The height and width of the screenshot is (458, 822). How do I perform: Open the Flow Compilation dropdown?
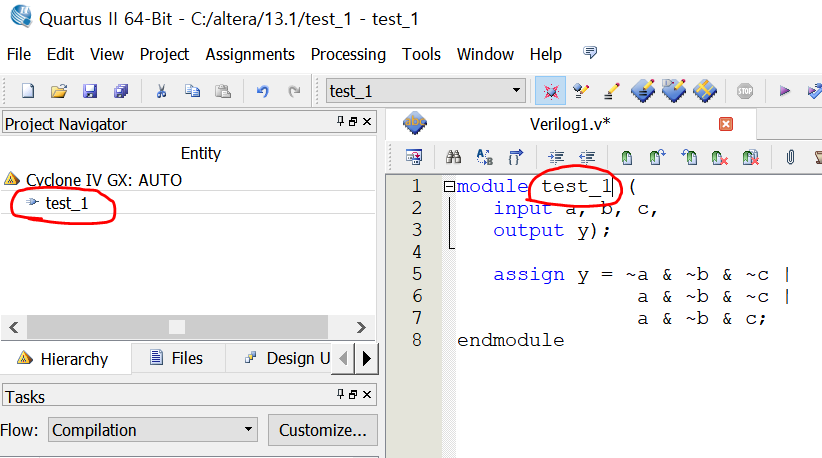pos(153,430)
